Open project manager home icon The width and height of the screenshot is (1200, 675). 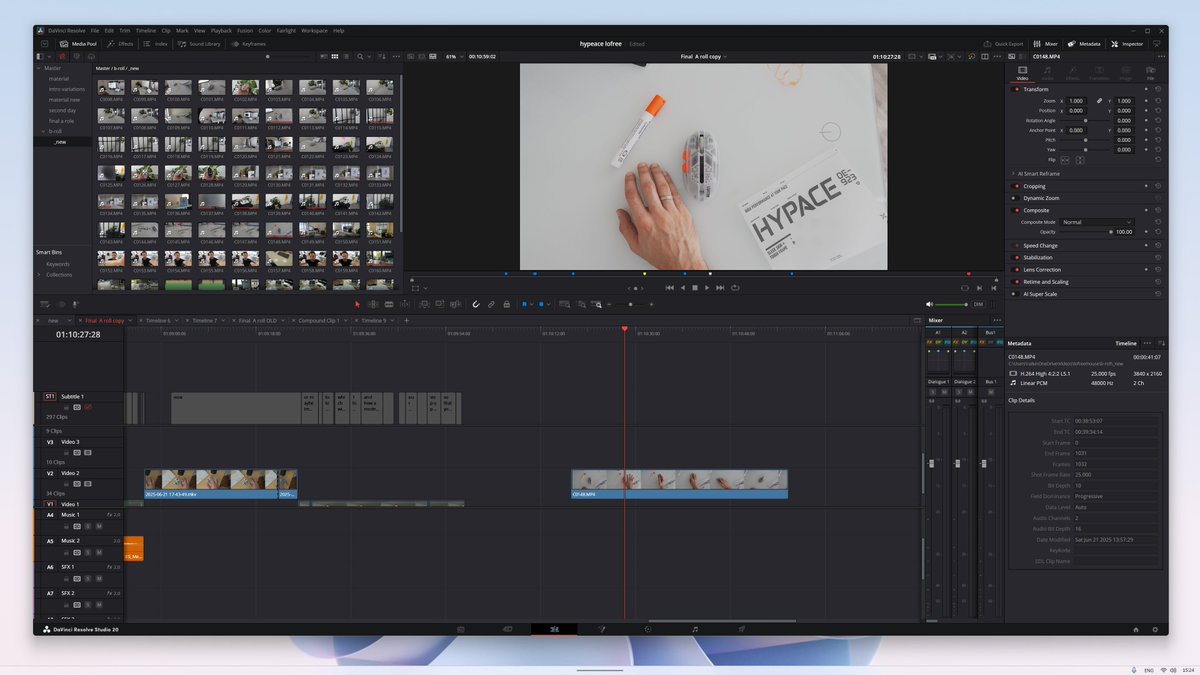pyautogui.click(x=1136, y=629)
